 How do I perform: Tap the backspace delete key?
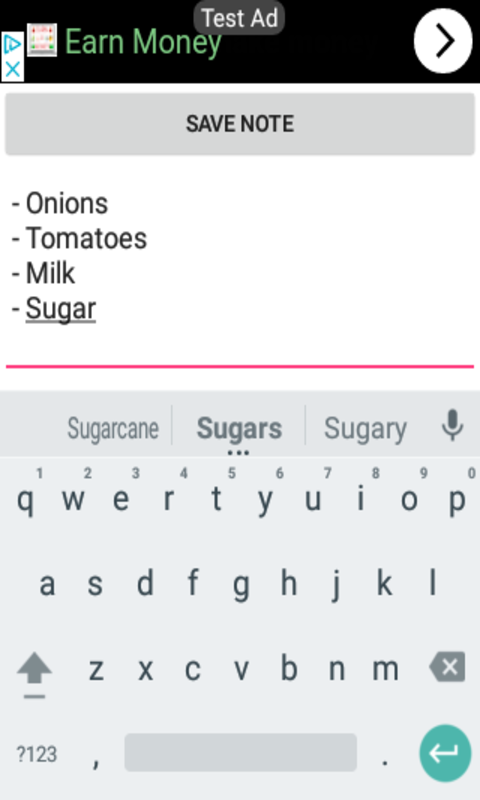pyautogui.click(x=447, y=667)
